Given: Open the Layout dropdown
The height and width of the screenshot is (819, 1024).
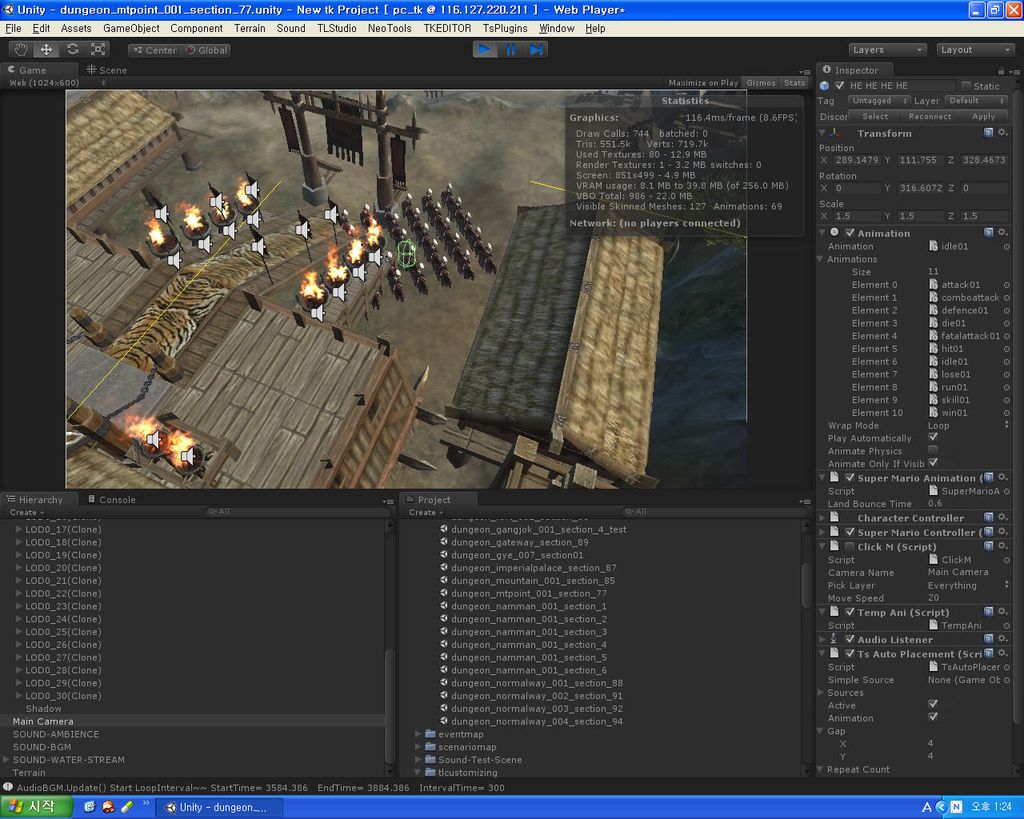Looking at the screenshot, I should [974, 50].
